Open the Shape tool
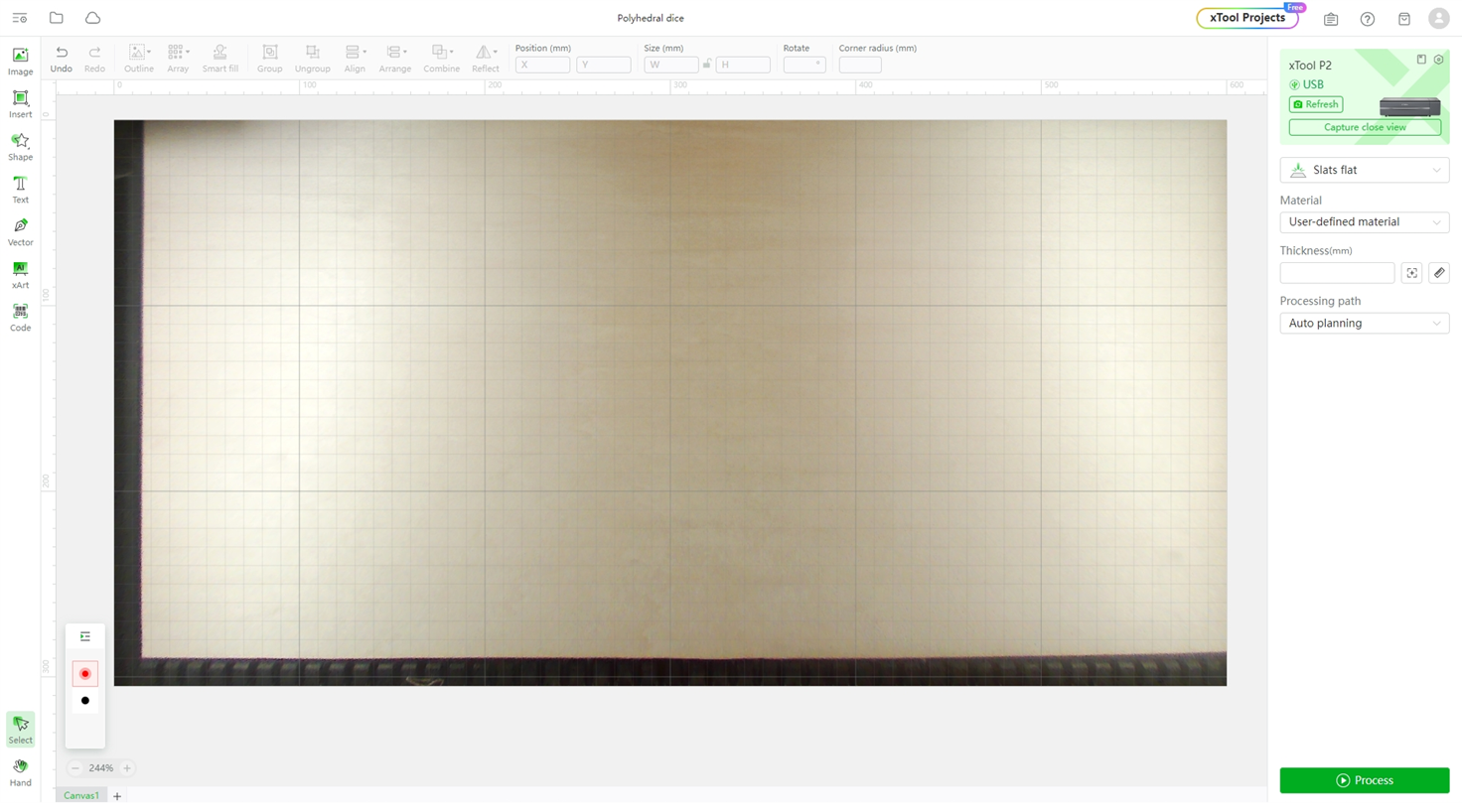Image resolution: width=1462 pixels, height=803 pixels. coord(20,147)
